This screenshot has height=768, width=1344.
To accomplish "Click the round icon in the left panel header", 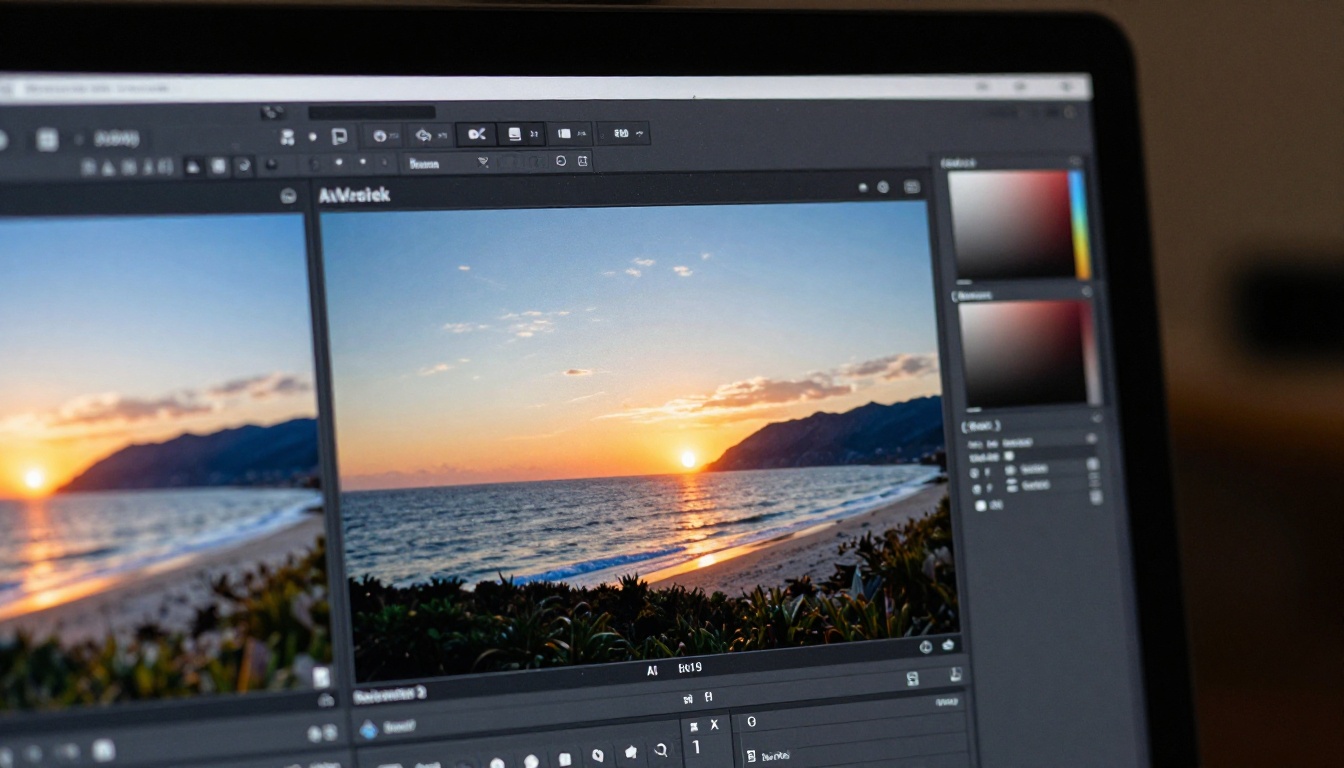I will [288, 196].
